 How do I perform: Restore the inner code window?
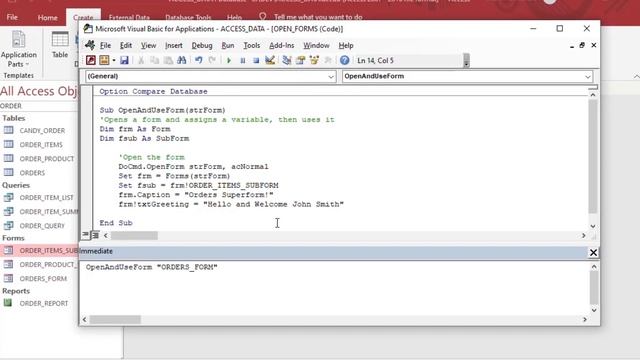pos(582,45)
